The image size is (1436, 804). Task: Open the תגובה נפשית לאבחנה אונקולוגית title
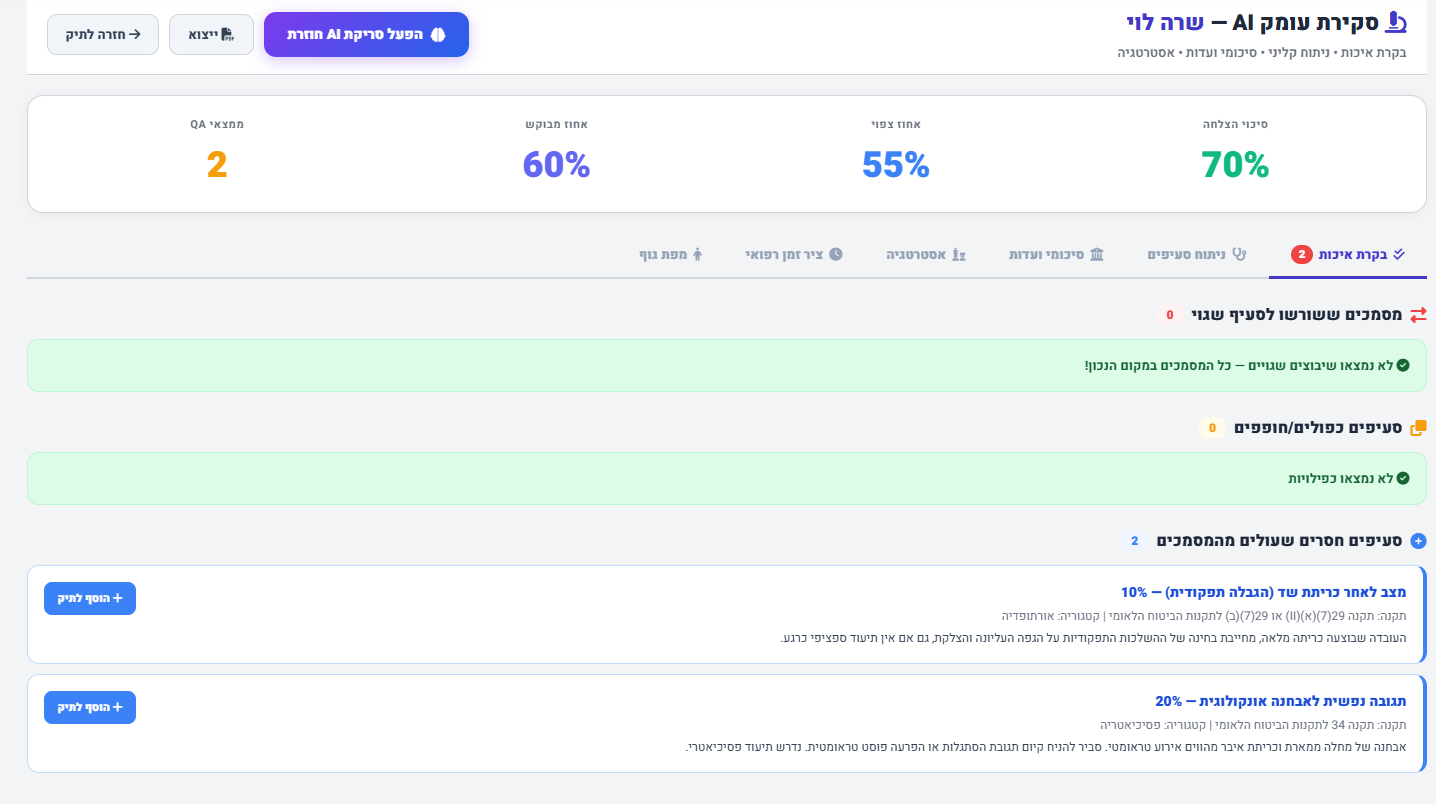coord(1280,701)
